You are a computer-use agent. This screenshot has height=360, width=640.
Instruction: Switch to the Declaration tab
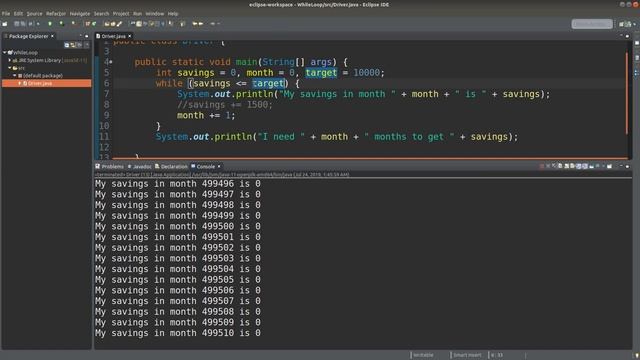(171, 167)
